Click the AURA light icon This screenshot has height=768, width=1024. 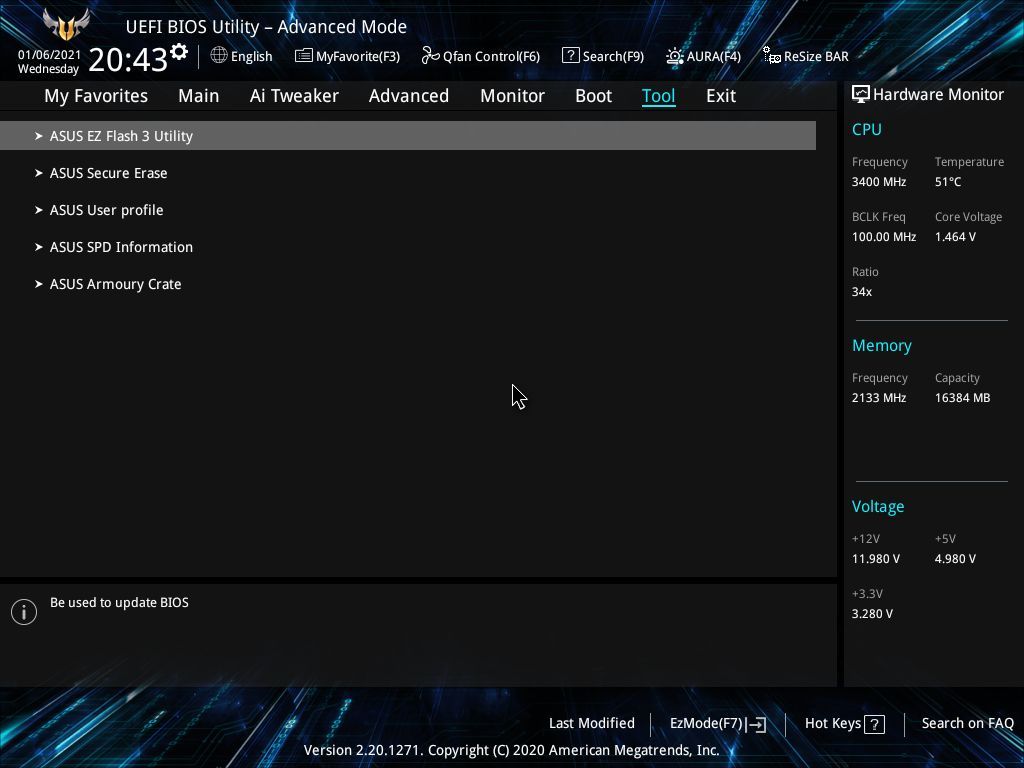(675, 56)
